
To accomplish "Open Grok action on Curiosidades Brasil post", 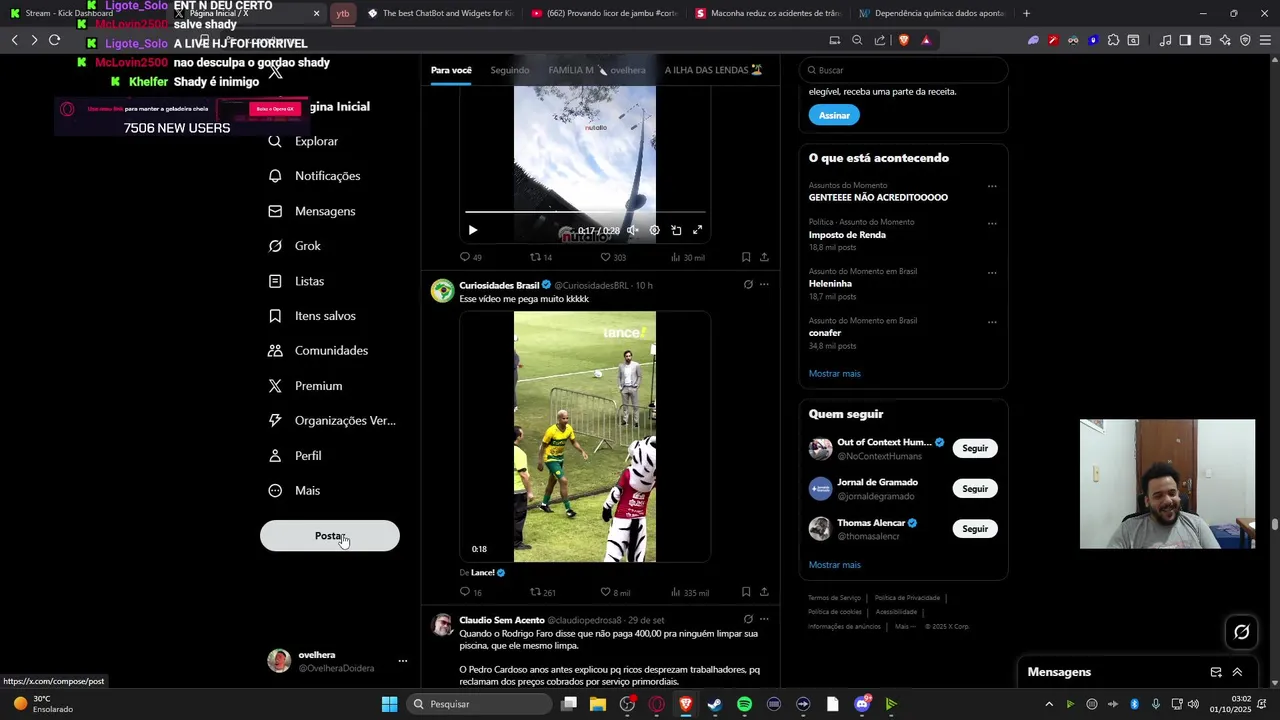I will pos(748,285).
